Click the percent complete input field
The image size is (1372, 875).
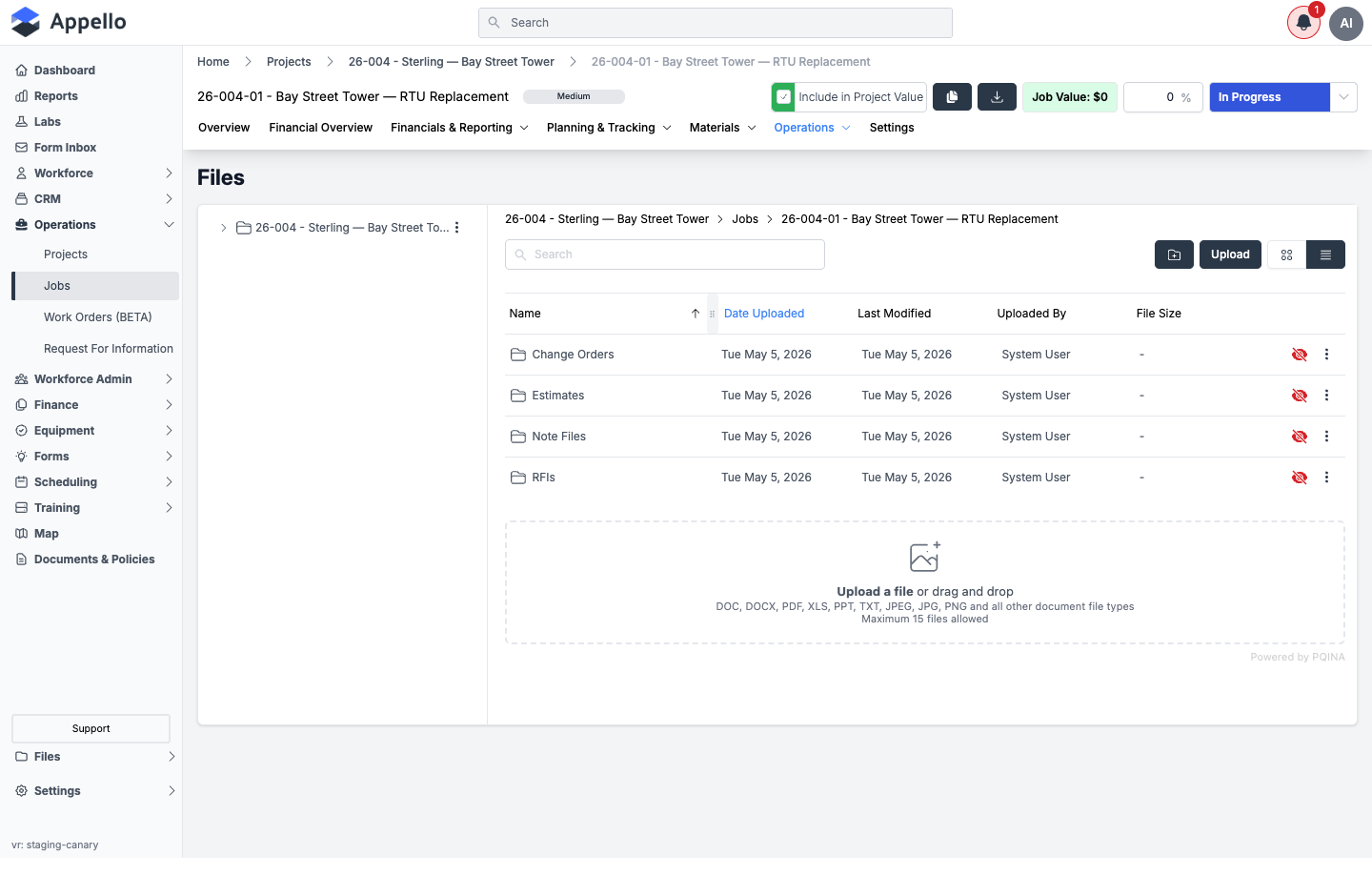[1162, 97]
